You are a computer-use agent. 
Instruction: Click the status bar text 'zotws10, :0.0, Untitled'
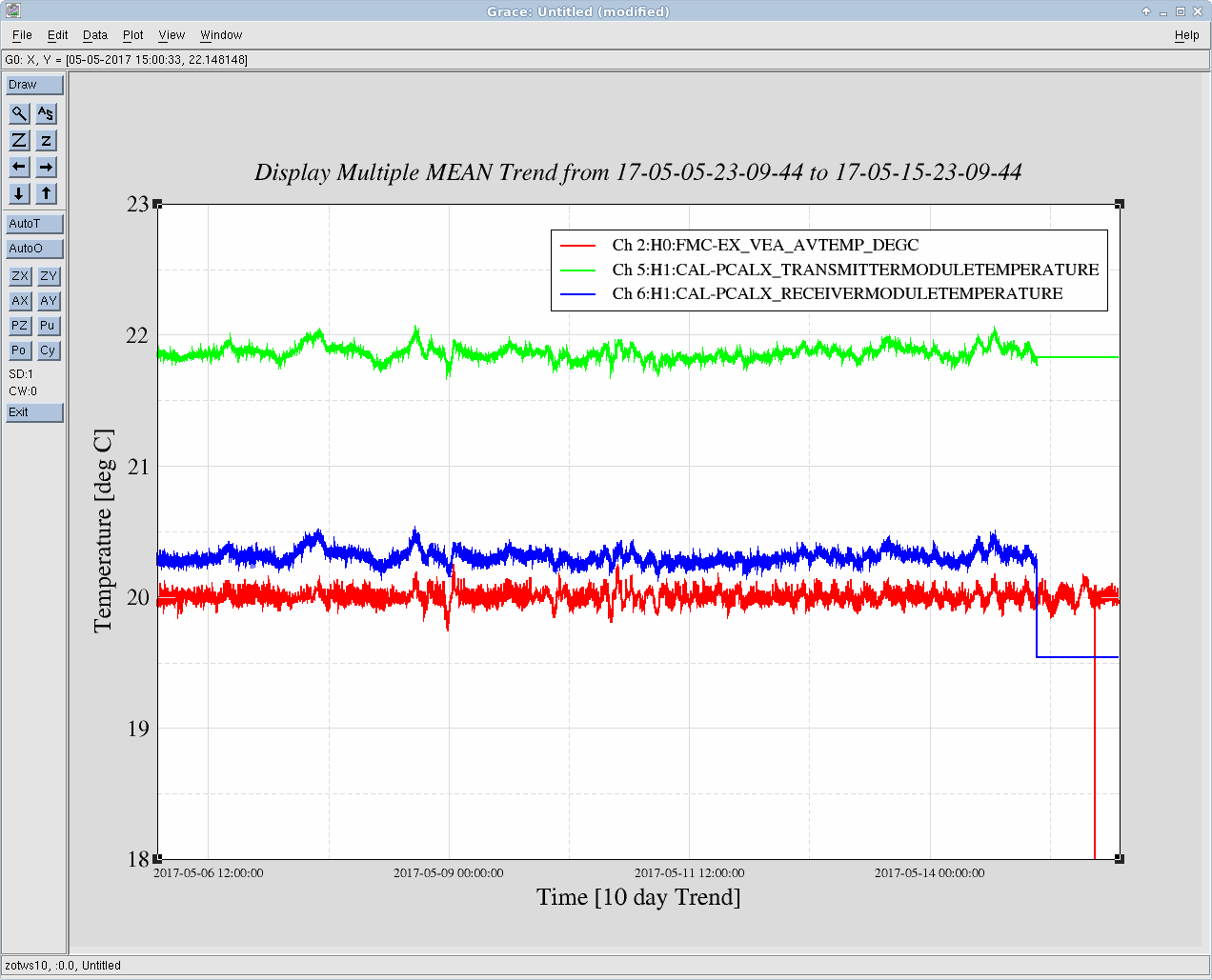point(63,966)
